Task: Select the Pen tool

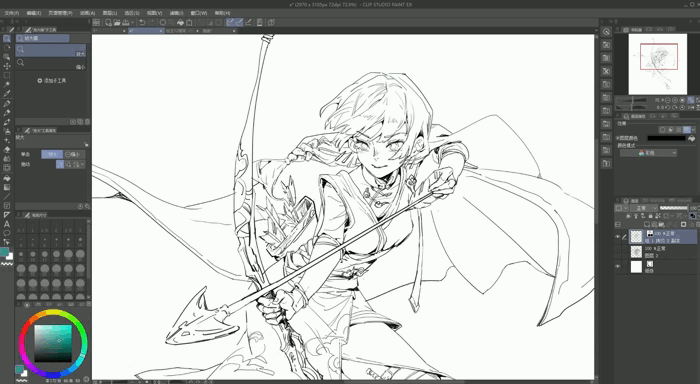Action: (7, 104)
